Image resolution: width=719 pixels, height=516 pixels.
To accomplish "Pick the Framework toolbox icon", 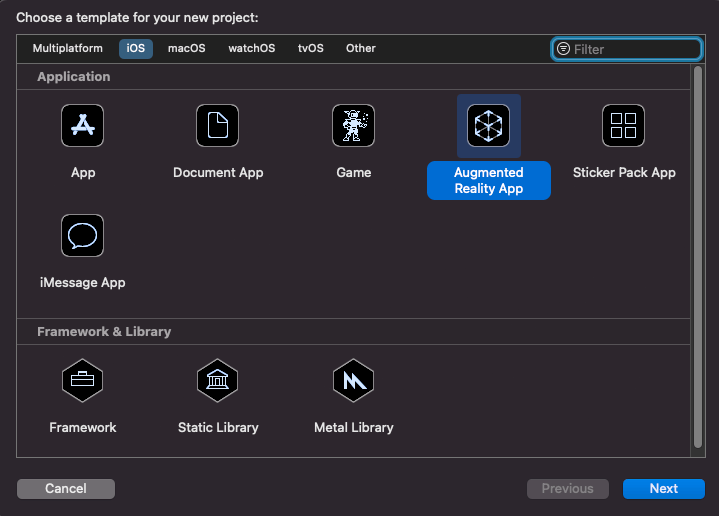I will coord(83,380).
